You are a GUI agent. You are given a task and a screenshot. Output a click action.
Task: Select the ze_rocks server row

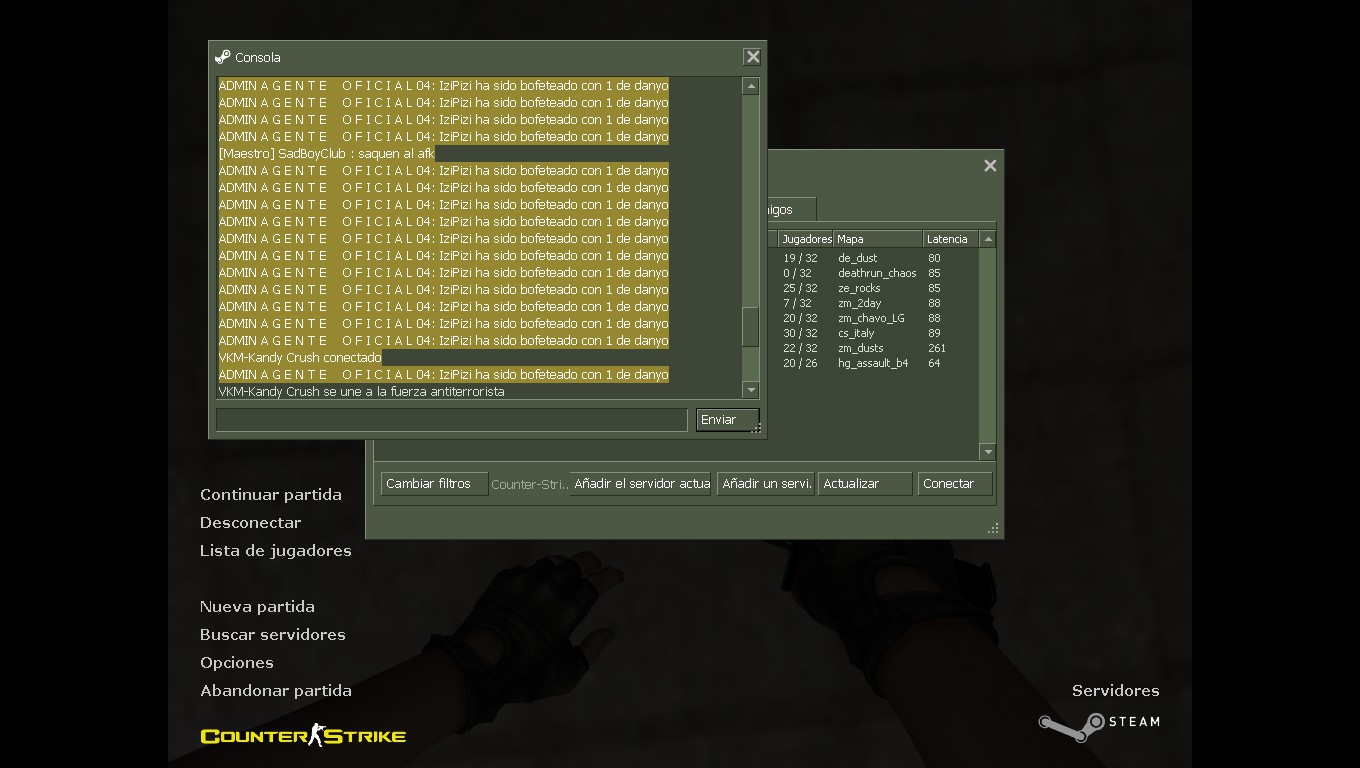point(873,288)
